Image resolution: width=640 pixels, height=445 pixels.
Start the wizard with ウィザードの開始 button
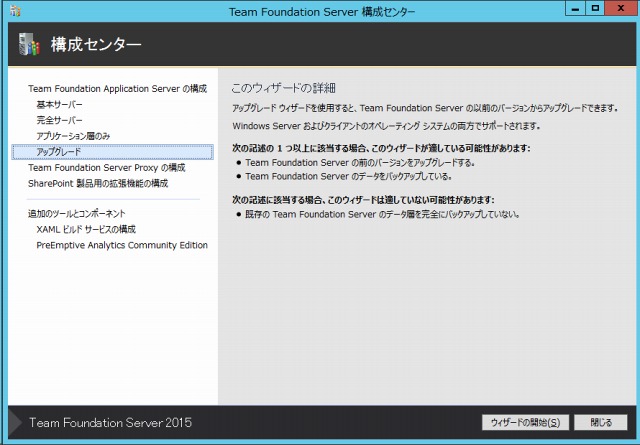point(525,422)
